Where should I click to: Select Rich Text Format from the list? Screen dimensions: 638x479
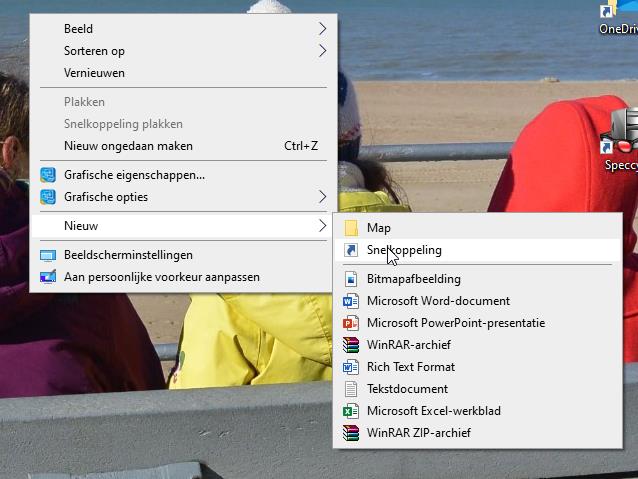pyautogui.click(x=410, y=367)
